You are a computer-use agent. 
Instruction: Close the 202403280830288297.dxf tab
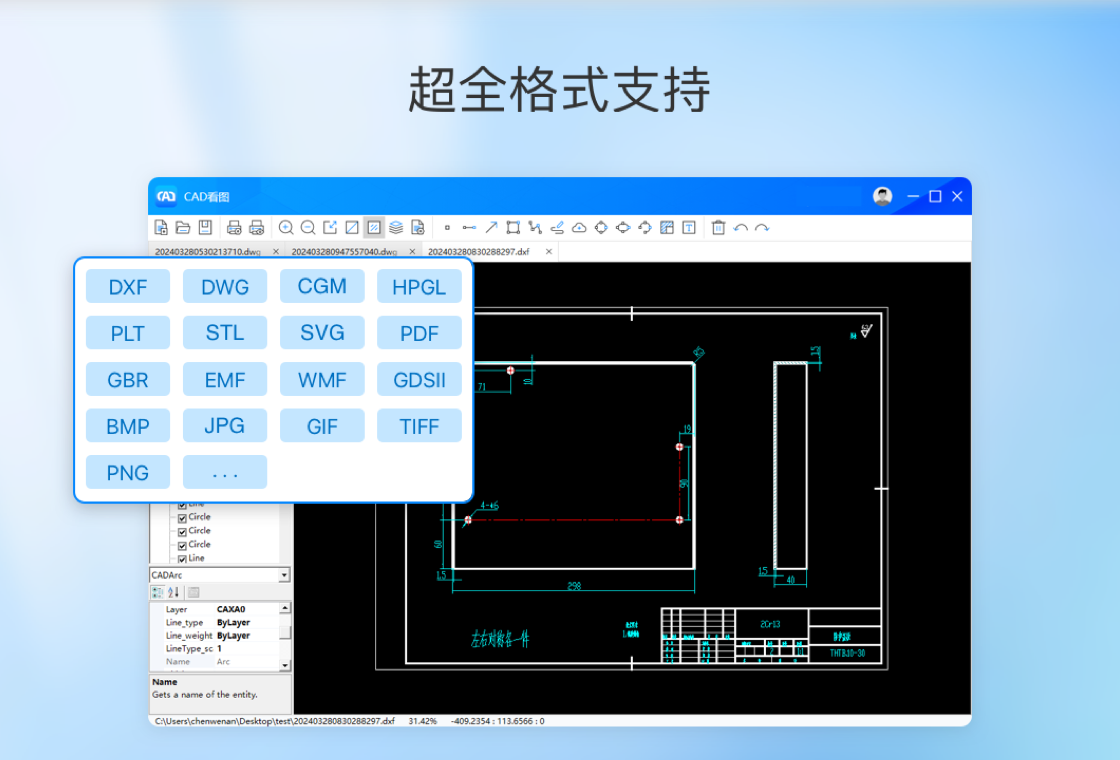pyautogui.click(x=549, y=251)
